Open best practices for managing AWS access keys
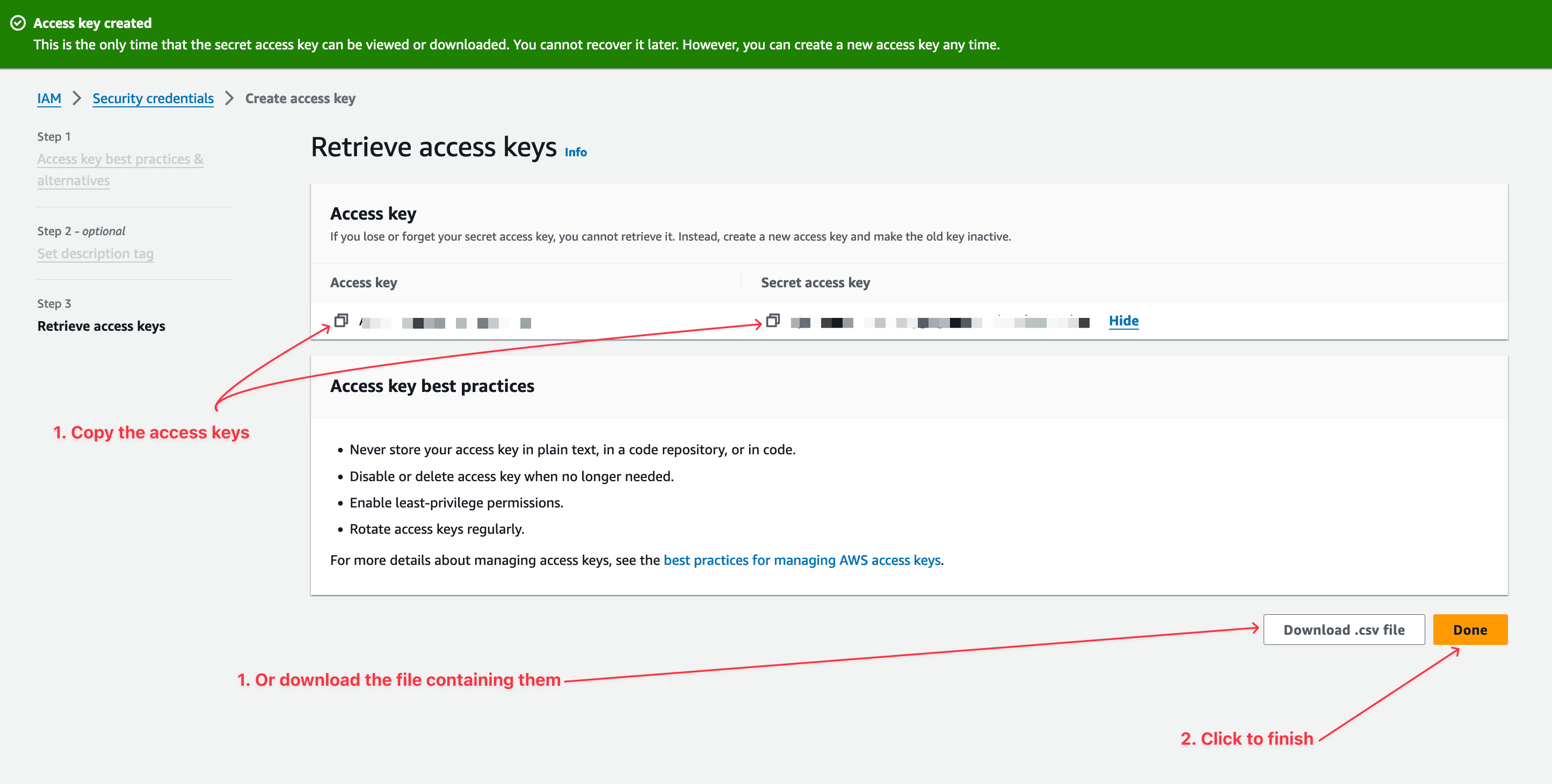1552x784 pixels. click(x=801, y=560)
